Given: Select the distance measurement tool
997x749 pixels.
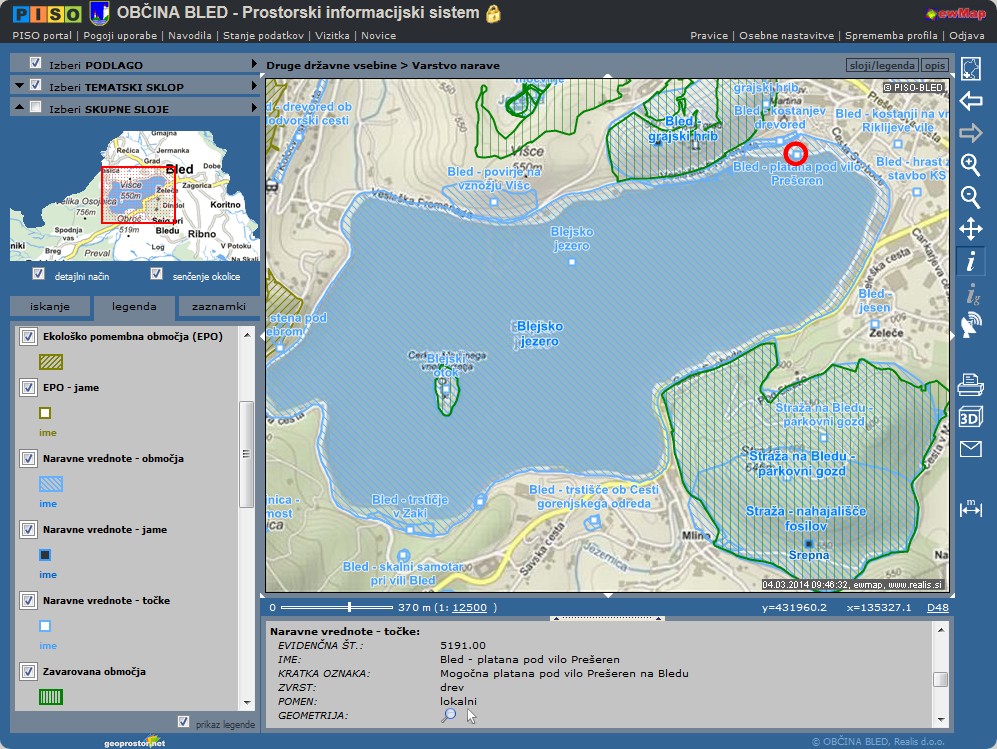Looking at the screenshot, I should [x=970, y=507].
